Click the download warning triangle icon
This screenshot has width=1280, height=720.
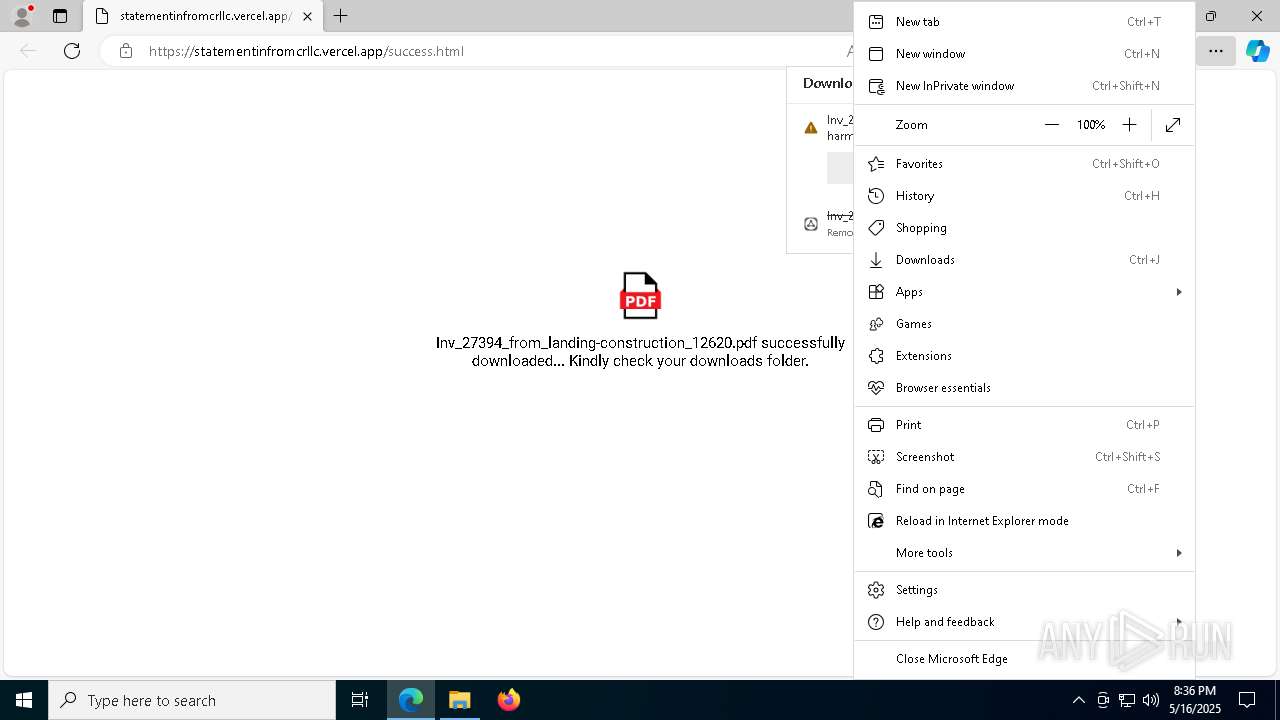tap(811, 128)
